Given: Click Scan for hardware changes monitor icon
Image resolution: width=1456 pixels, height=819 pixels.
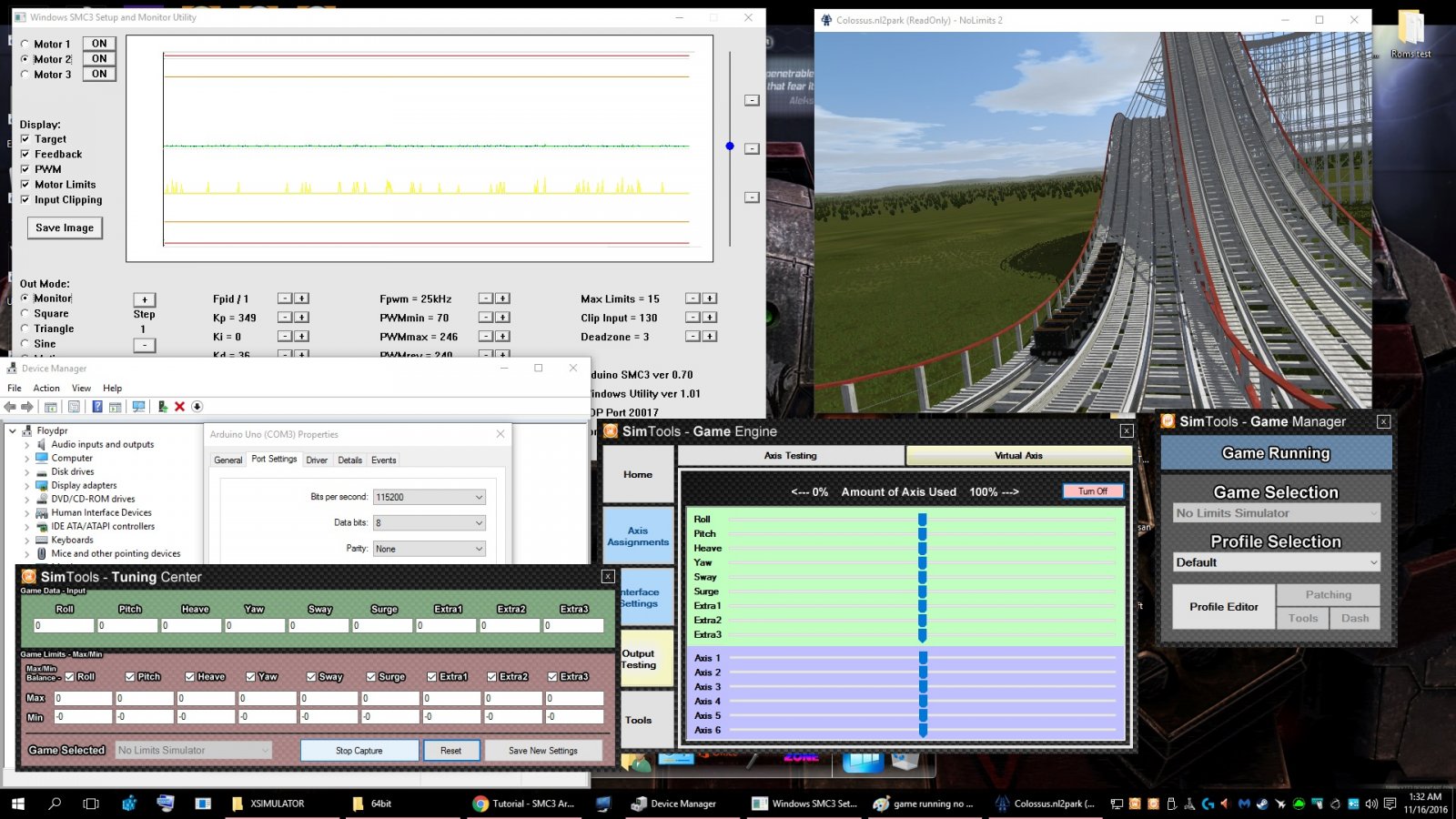Looking at the screenshot, I should 138,407.
